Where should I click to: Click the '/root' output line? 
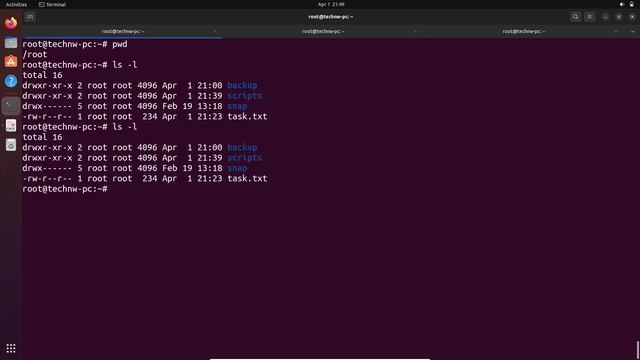click(35, 54)
